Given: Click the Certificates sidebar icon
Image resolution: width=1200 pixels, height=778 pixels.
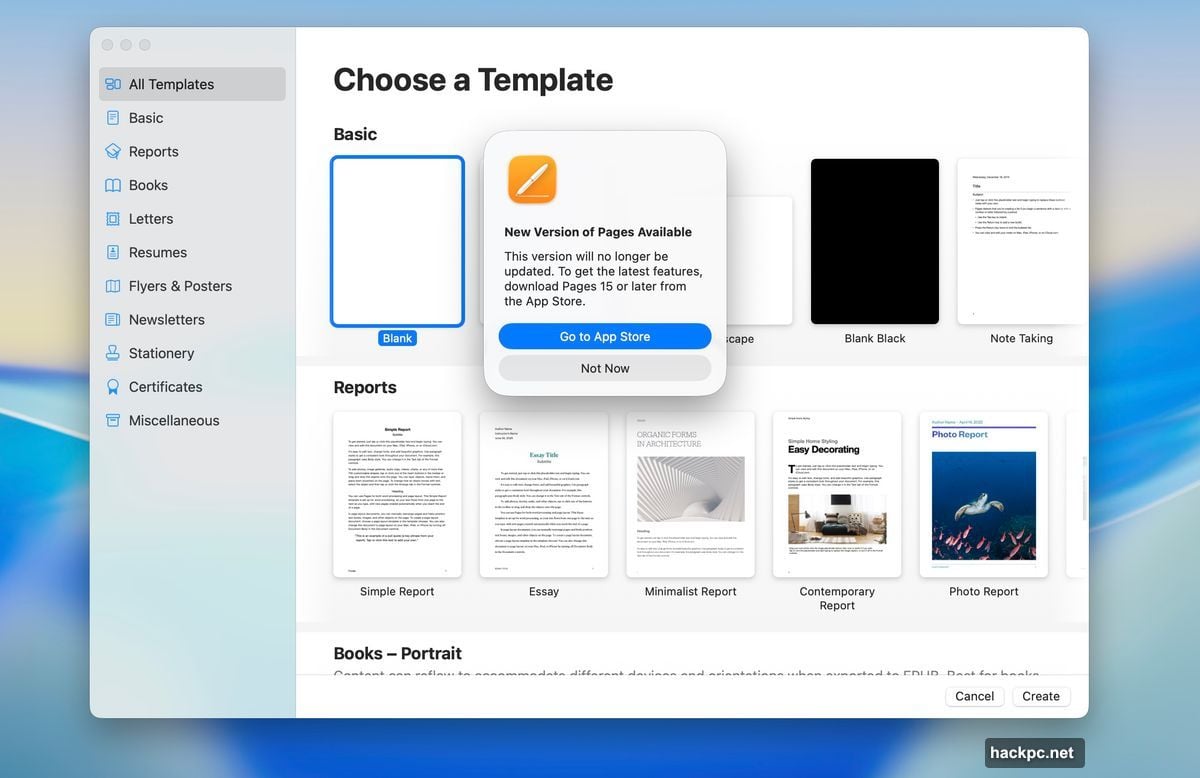Looking at the screenshot, I should 114,386.
